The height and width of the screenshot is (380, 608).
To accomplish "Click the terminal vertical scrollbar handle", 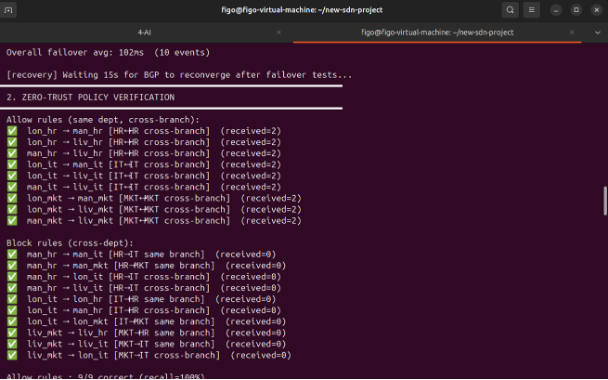I will (605, 201).
